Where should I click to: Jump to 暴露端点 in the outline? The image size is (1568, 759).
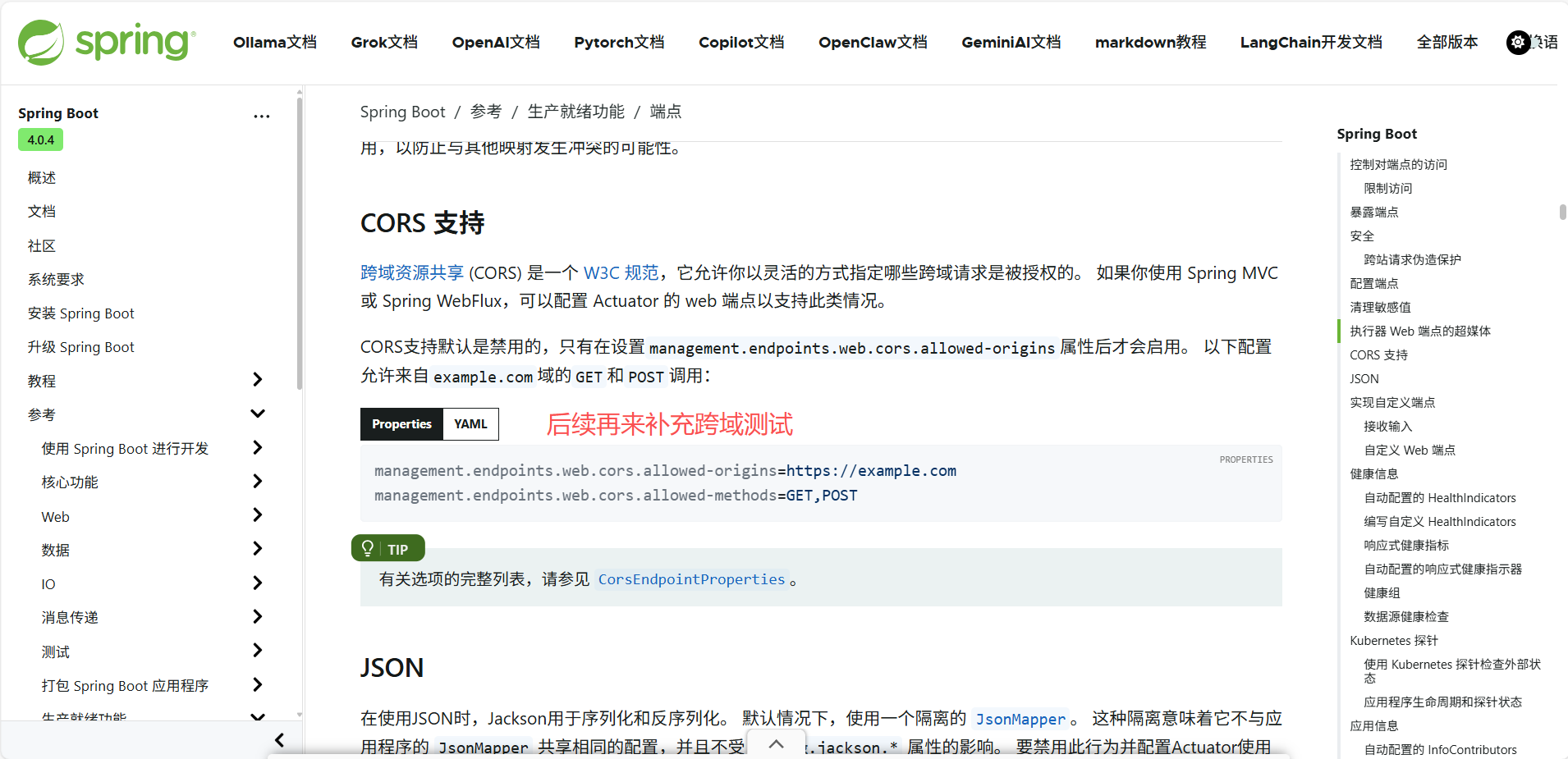(1374, 213)
